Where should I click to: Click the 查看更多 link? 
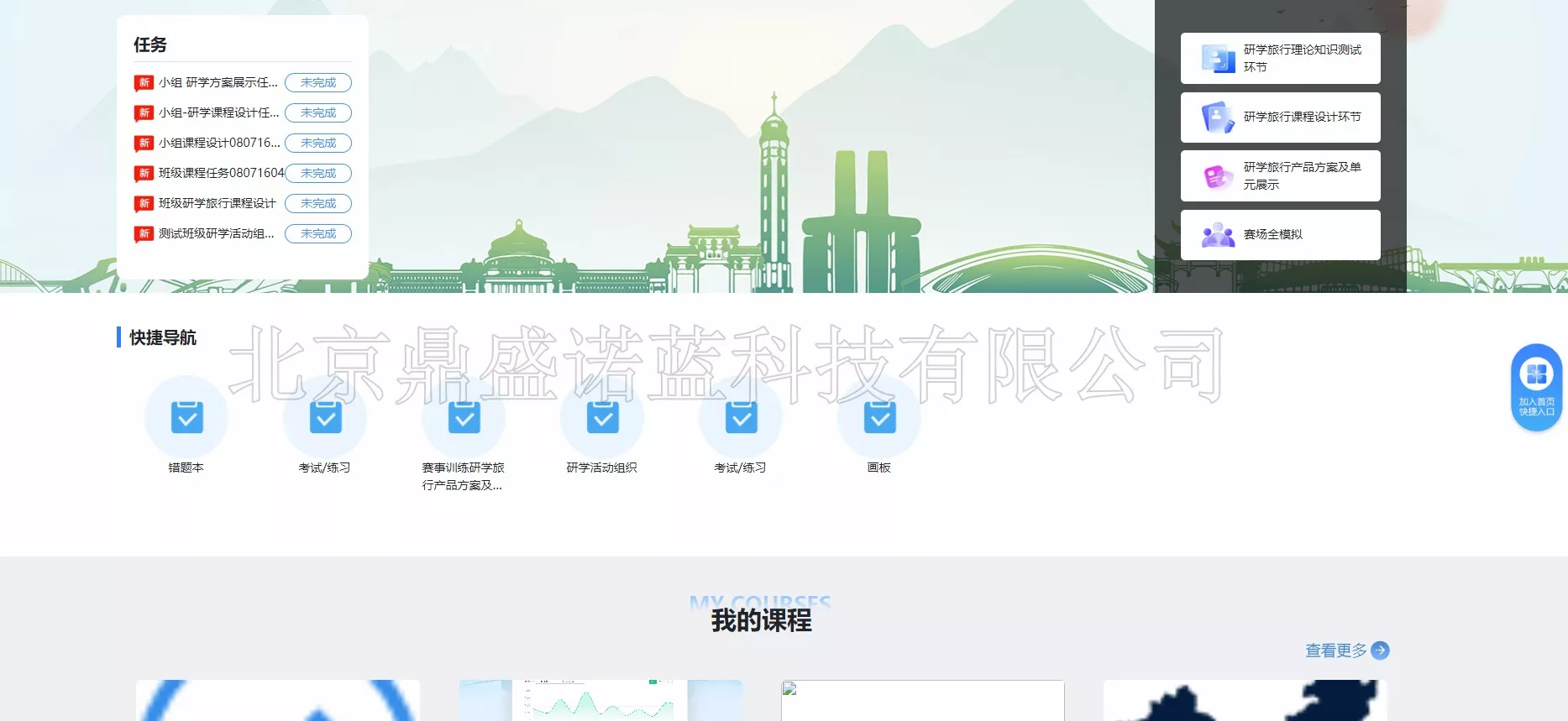(1336, 650)
